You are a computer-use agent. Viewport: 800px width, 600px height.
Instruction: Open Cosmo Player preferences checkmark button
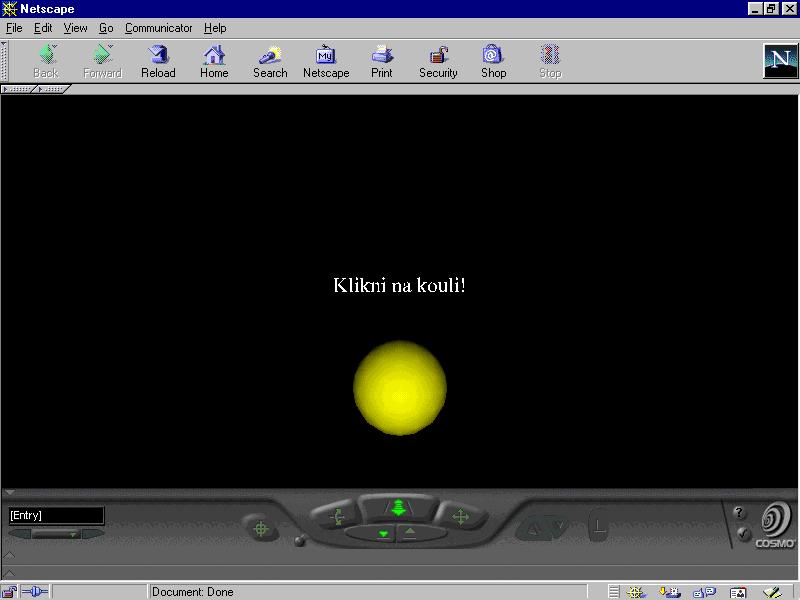(743, 534)
